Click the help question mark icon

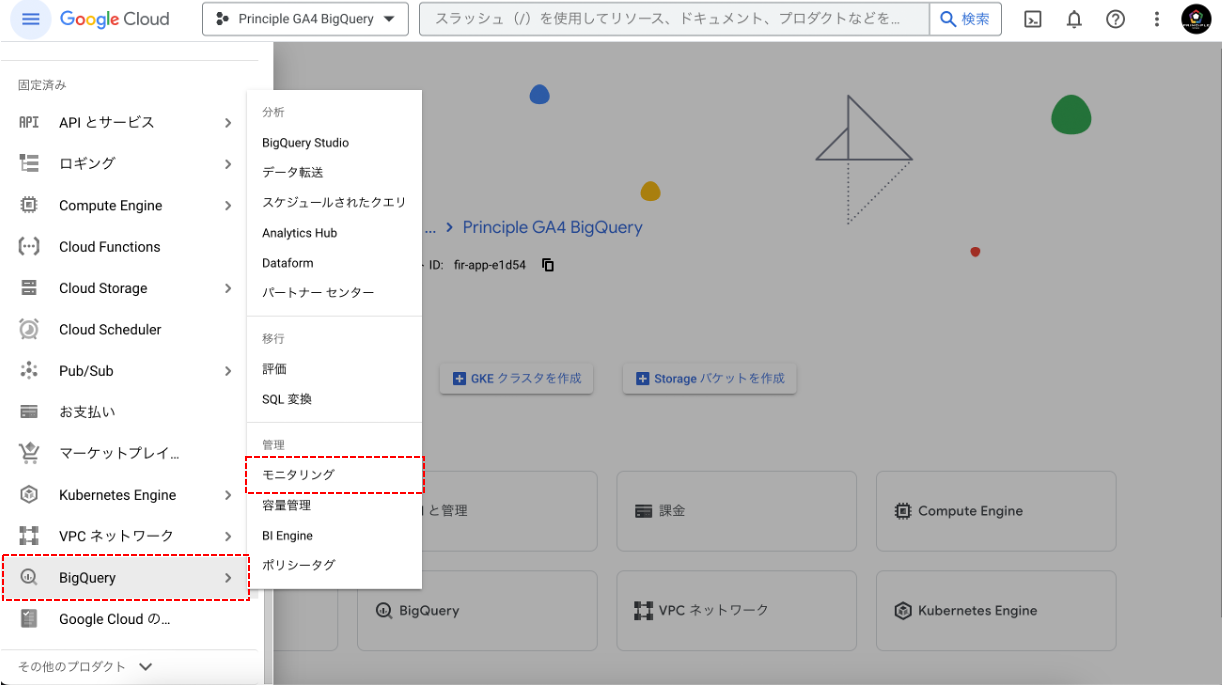tap(1115, 19)
